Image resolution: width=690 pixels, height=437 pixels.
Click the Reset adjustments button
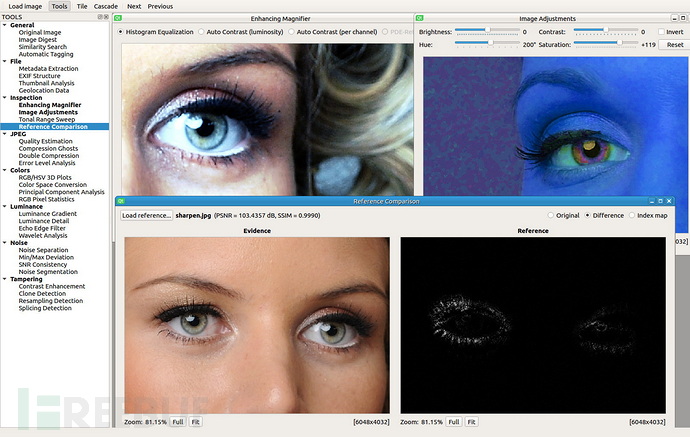675,44
